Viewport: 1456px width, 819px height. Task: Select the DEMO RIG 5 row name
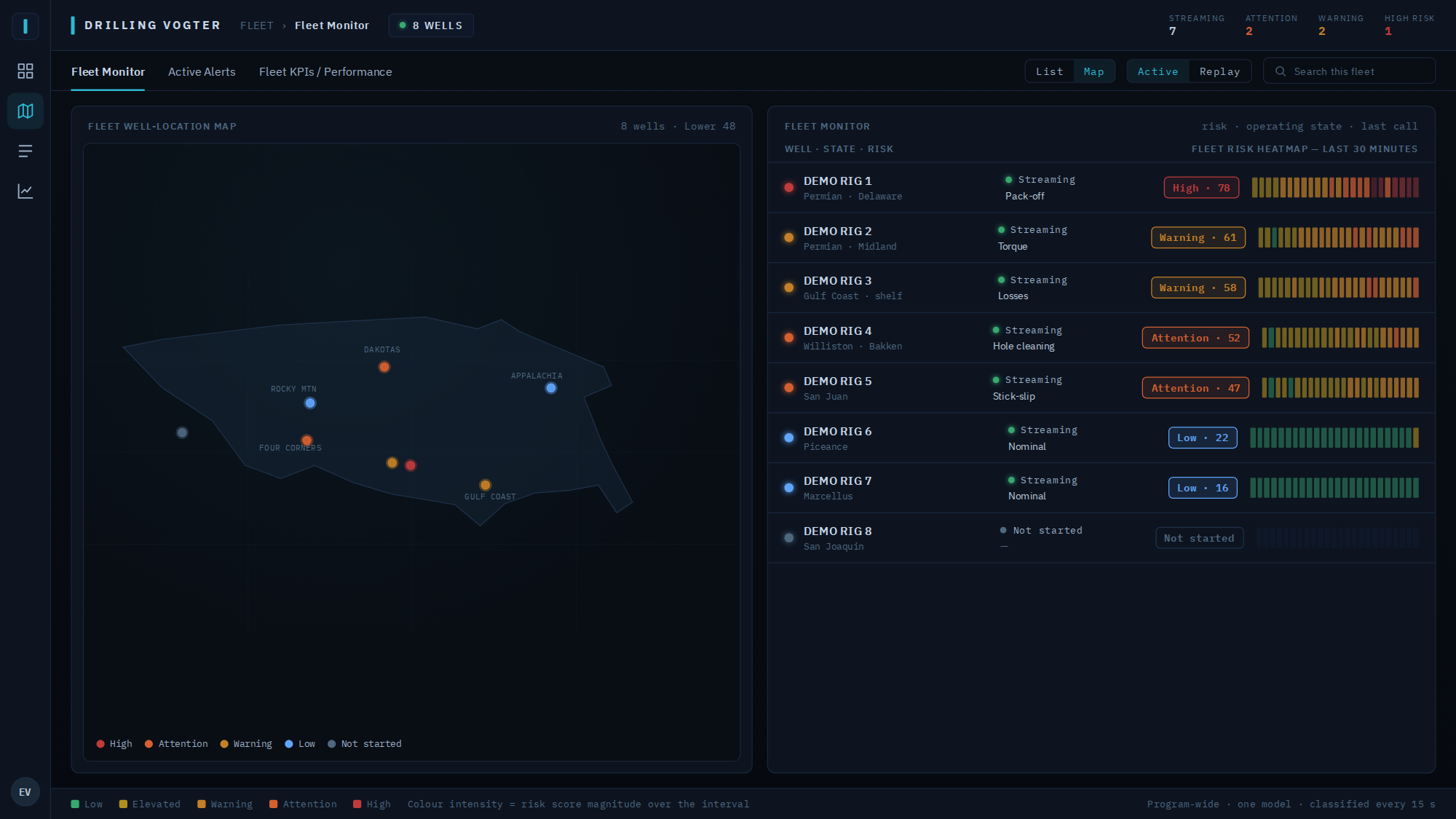point(837,381)
